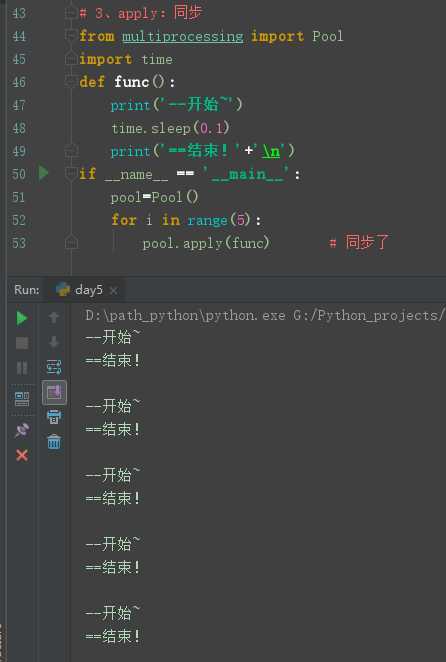Click the '__main__' string literal
Image resolution: width=446 pixels, height=662 pixels.
coord(246,174)
